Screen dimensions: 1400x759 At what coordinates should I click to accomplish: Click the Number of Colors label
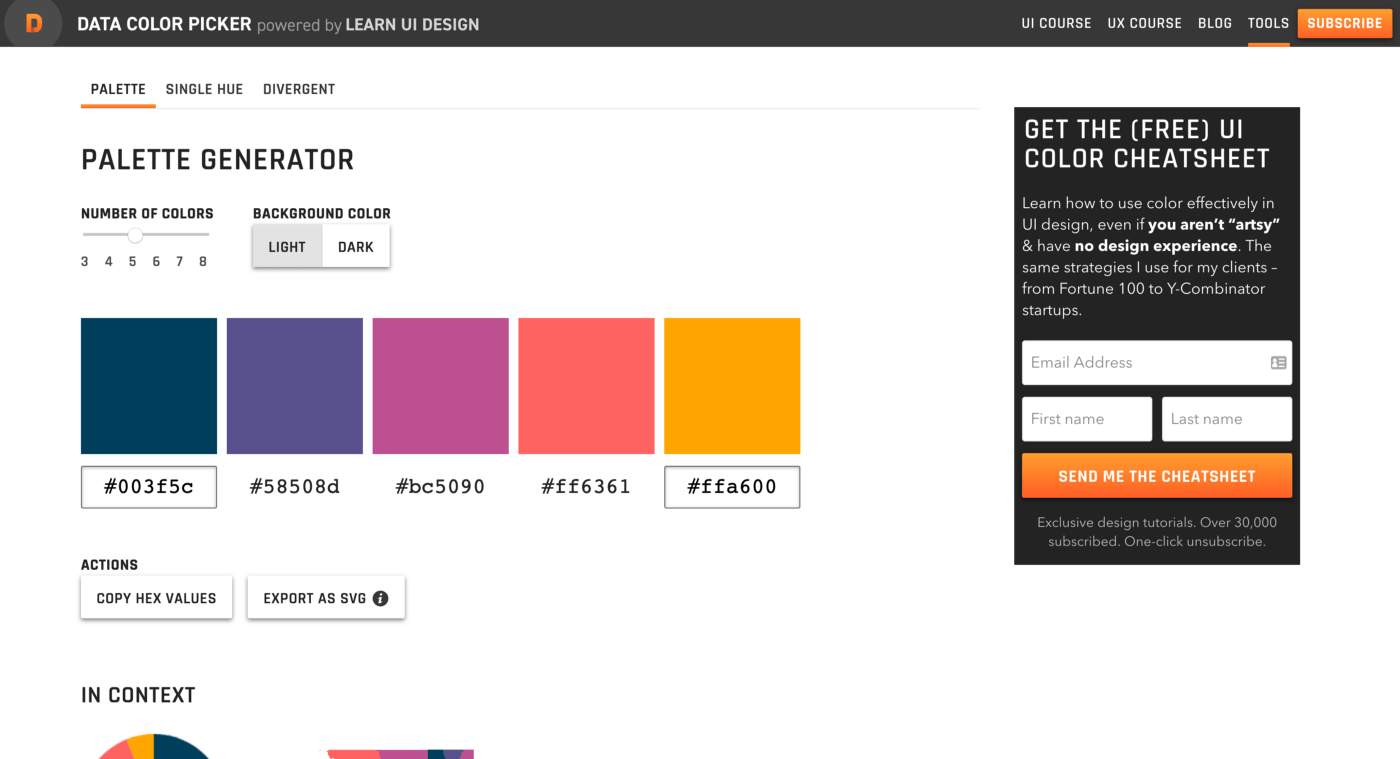click(147, 213)
